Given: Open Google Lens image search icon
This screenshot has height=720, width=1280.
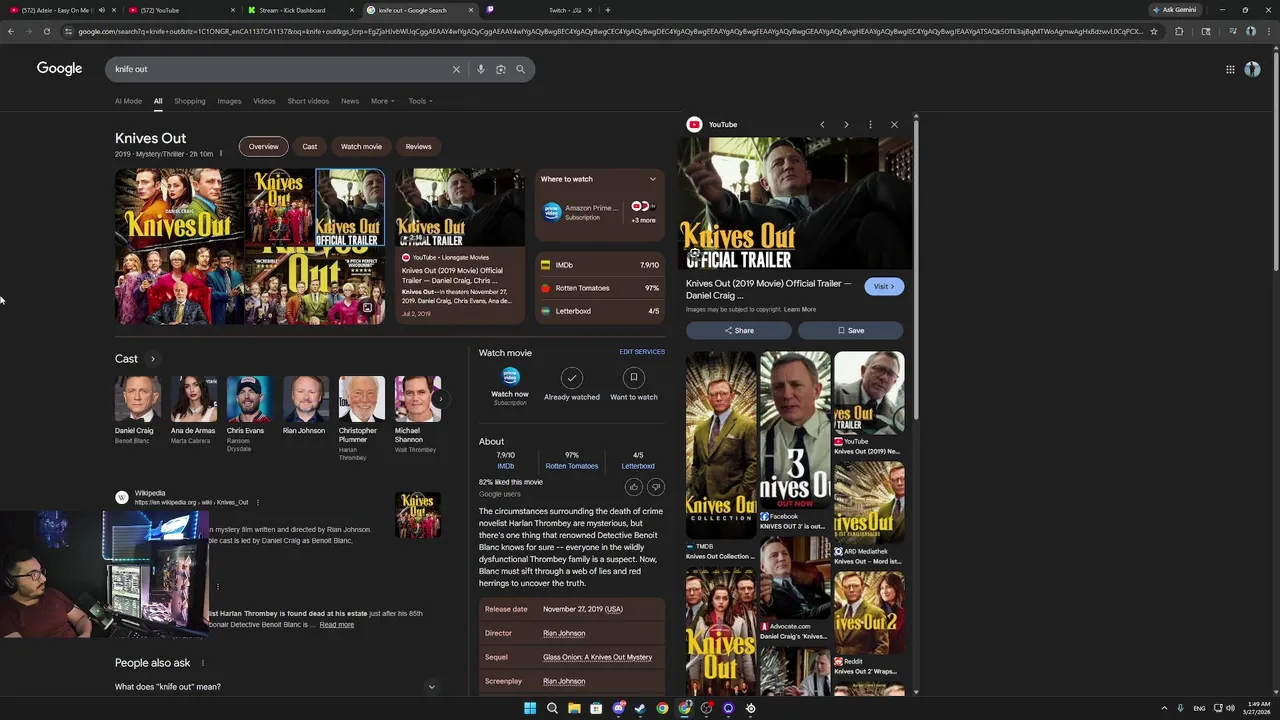Looking at the screenshot, I should click(x=501, y=69).
